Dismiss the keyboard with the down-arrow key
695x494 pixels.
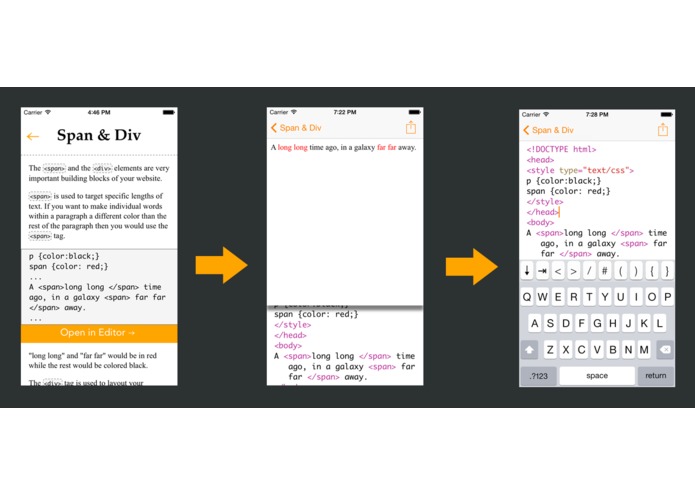point(527,271)
